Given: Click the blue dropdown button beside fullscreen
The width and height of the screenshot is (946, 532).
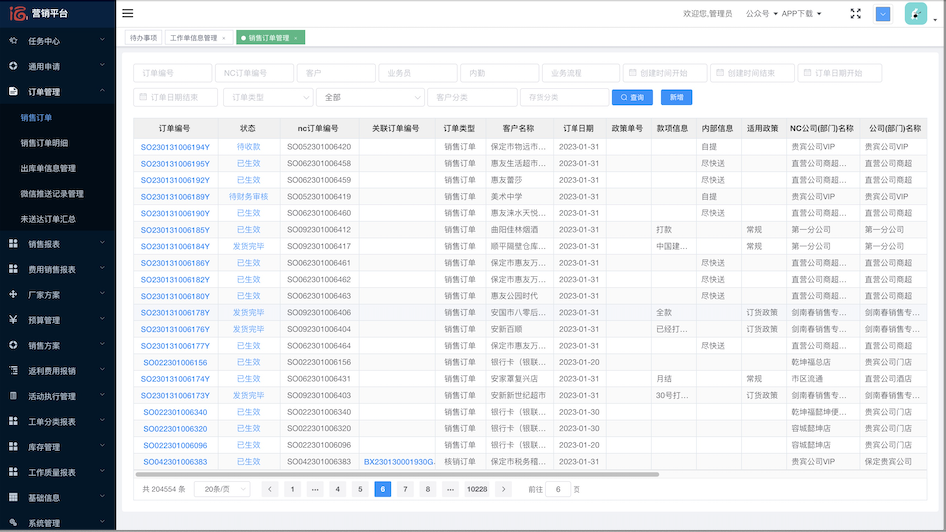Looking at the screenshot, I should (x=883, y=14).
